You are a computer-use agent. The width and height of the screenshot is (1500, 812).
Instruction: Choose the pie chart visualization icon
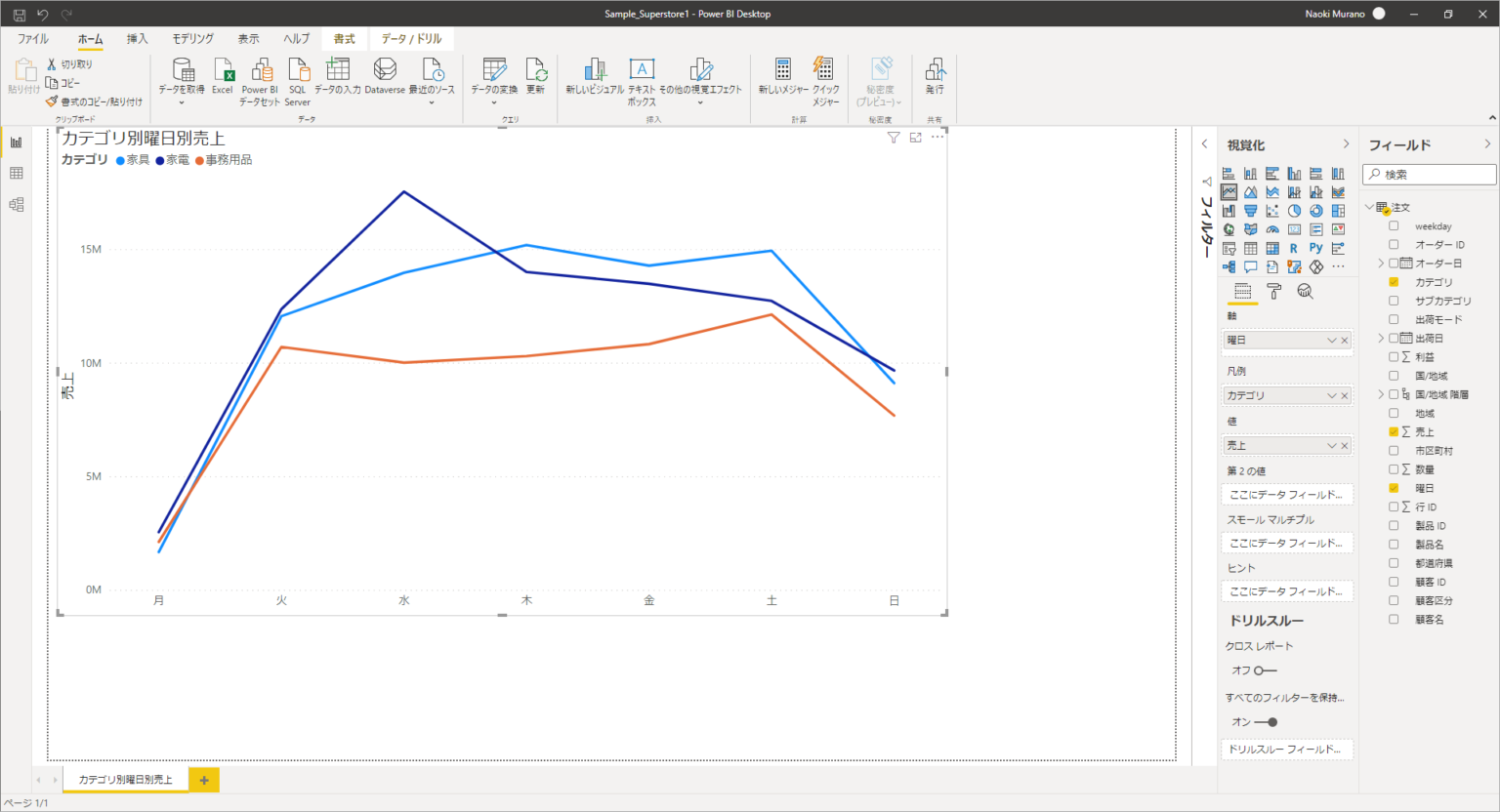1294,211
